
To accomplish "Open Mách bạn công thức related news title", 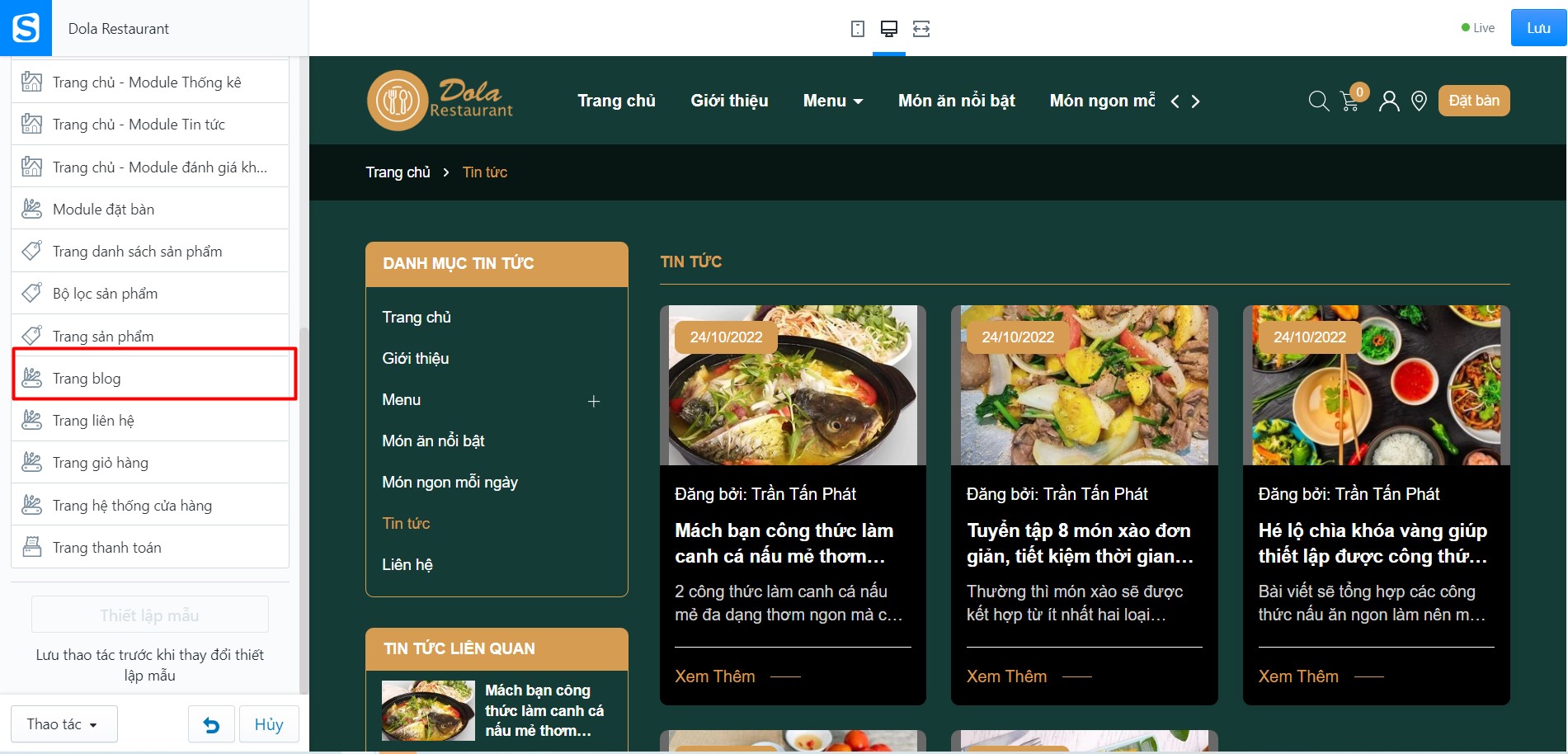I will (x=544, y=710).
